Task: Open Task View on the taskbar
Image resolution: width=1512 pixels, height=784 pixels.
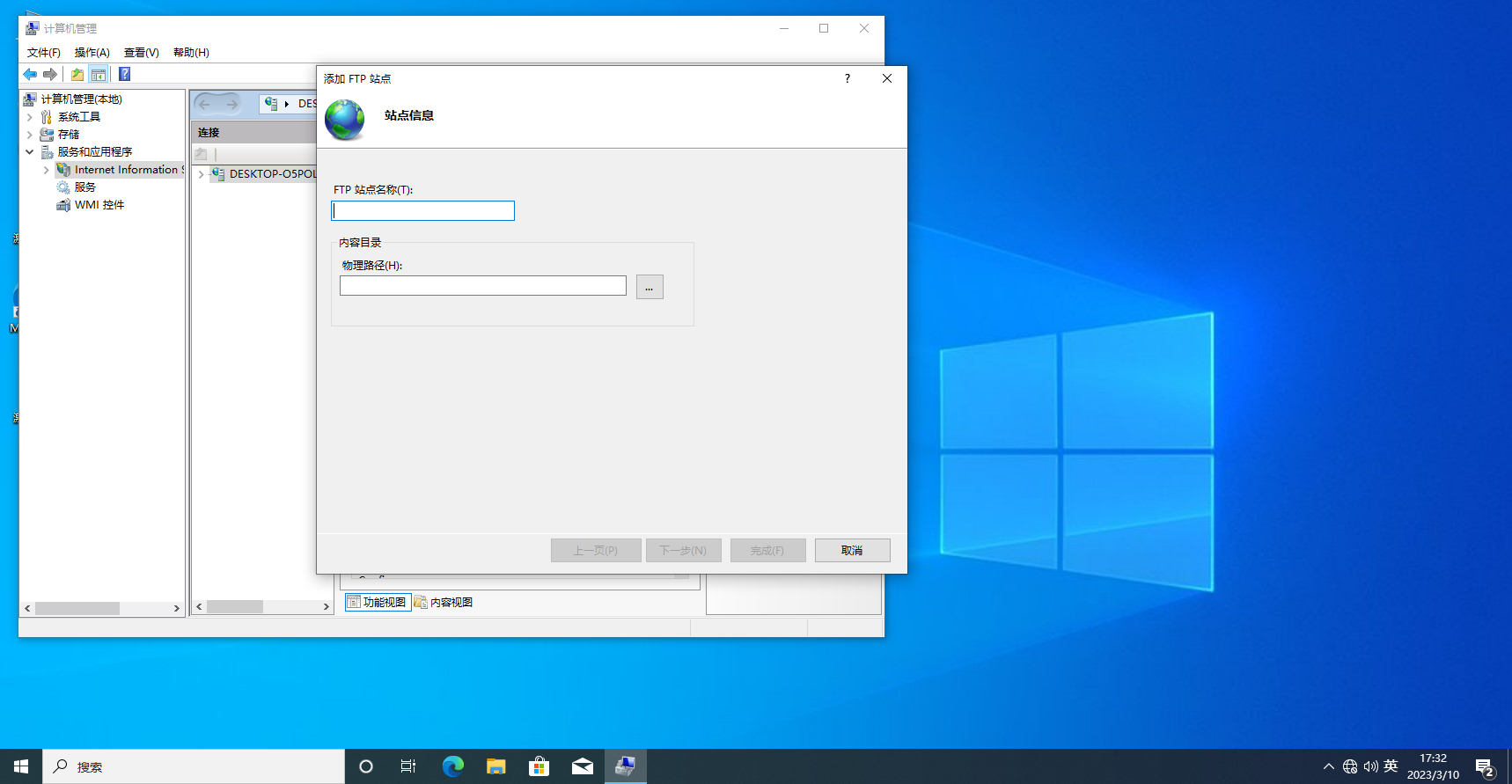Action: click(408, 766)
